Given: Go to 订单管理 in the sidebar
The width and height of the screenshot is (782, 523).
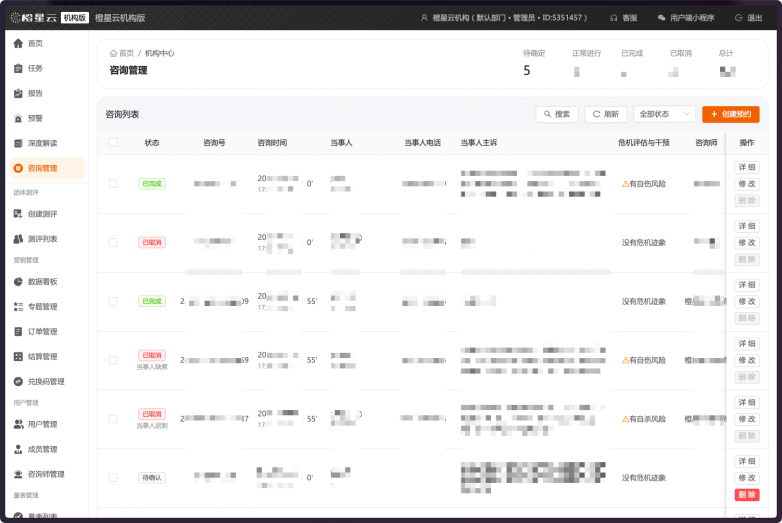Looking at the screenshot, I should (x=42, y=332).
